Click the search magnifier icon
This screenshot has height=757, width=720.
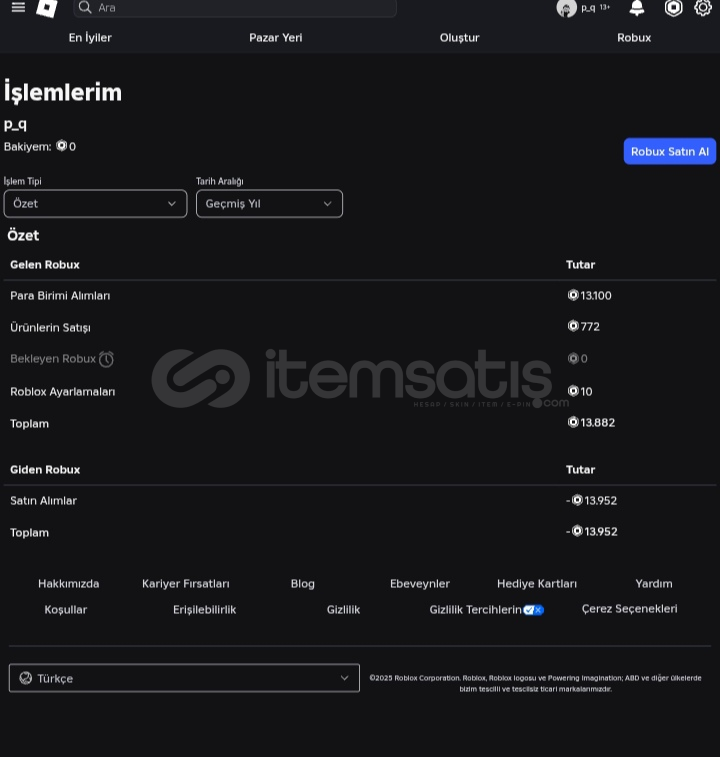pyautogui.click(x=85, y=7)
